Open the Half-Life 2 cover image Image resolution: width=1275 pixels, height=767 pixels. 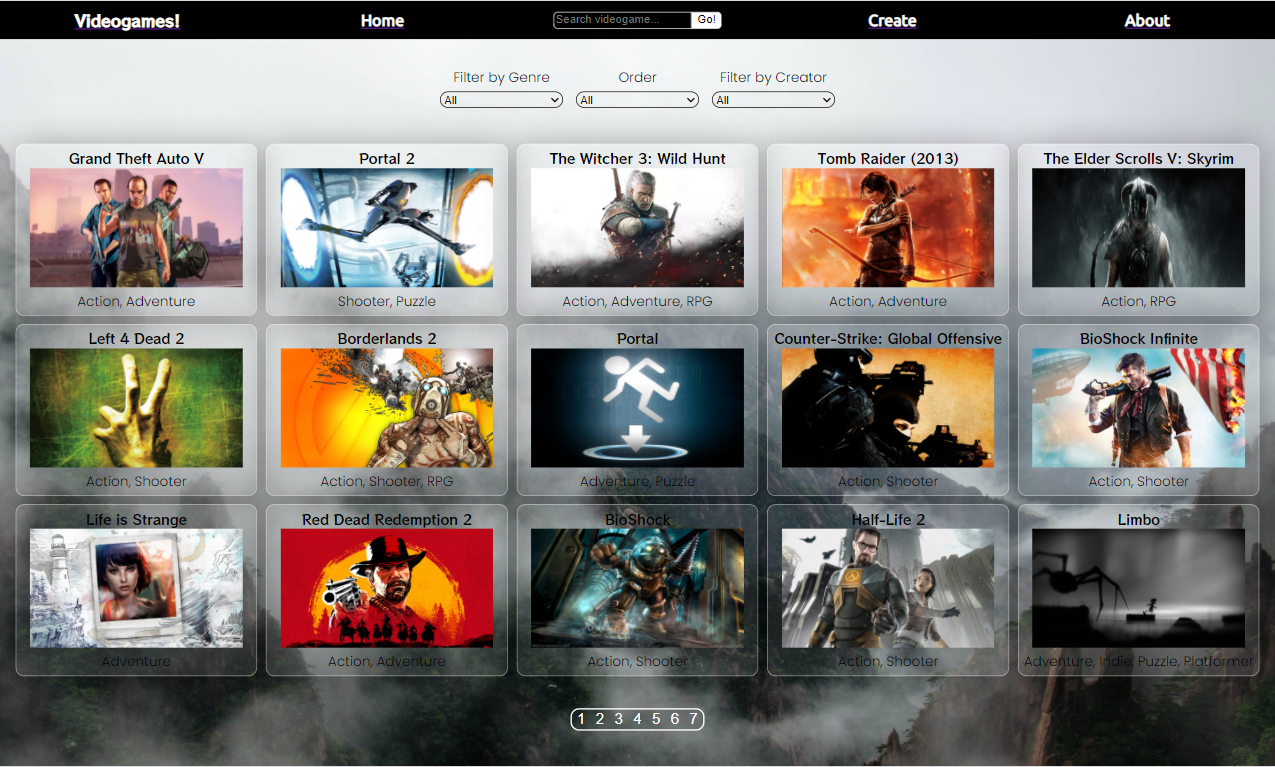pyautogui.click(x=888, y=588)
